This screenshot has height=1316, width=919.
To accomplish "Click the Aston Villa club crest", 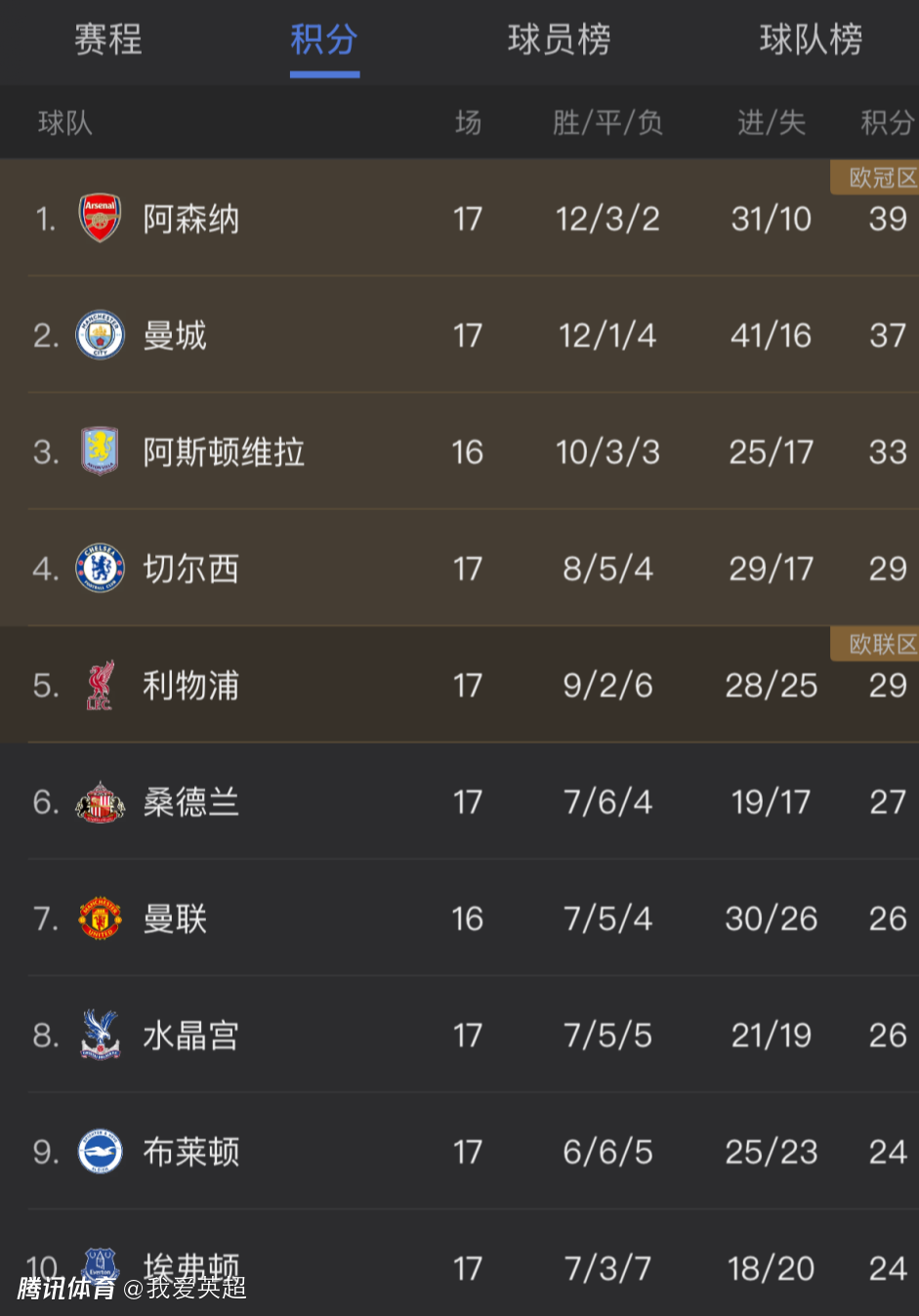I will click(x=100, y=451).
